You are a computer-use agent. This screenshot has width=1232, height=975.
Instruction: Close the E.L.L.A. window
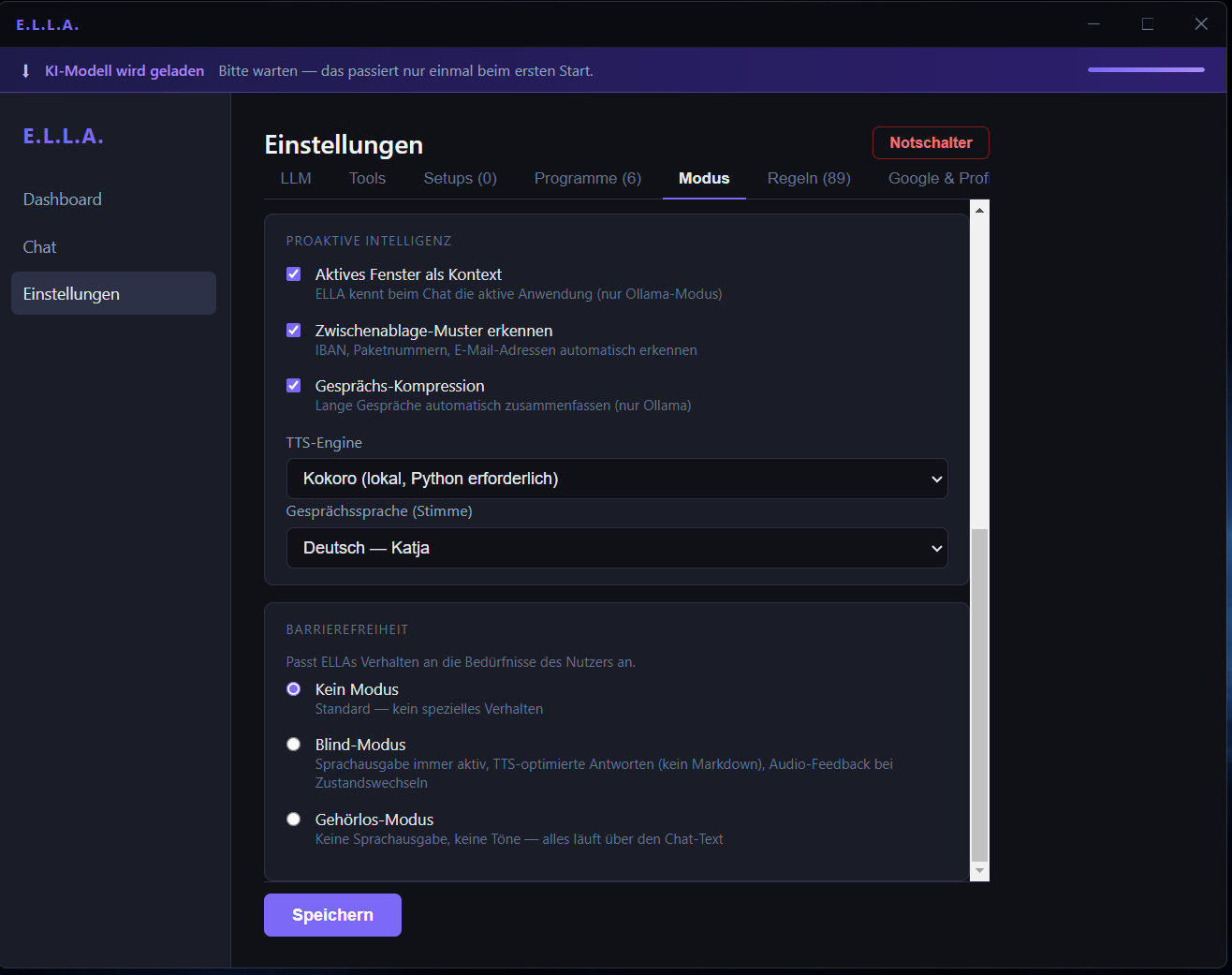pyautogui.click(x=1201, y=24)
